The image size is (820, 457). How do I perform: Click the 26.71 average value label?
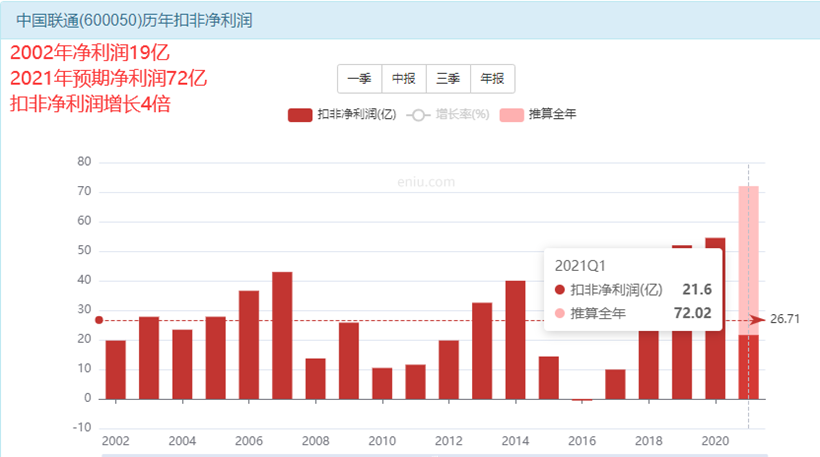(785, 319)
